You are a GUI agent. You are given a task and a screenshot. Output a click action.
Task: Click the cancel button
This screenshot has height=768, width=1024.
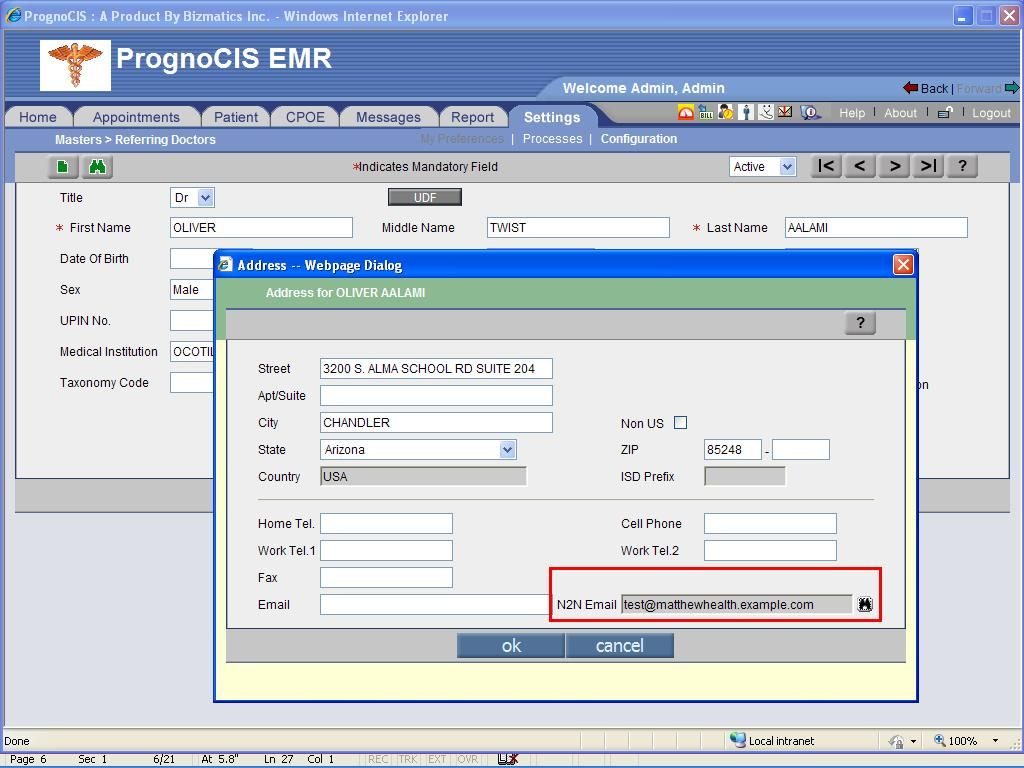620,645
